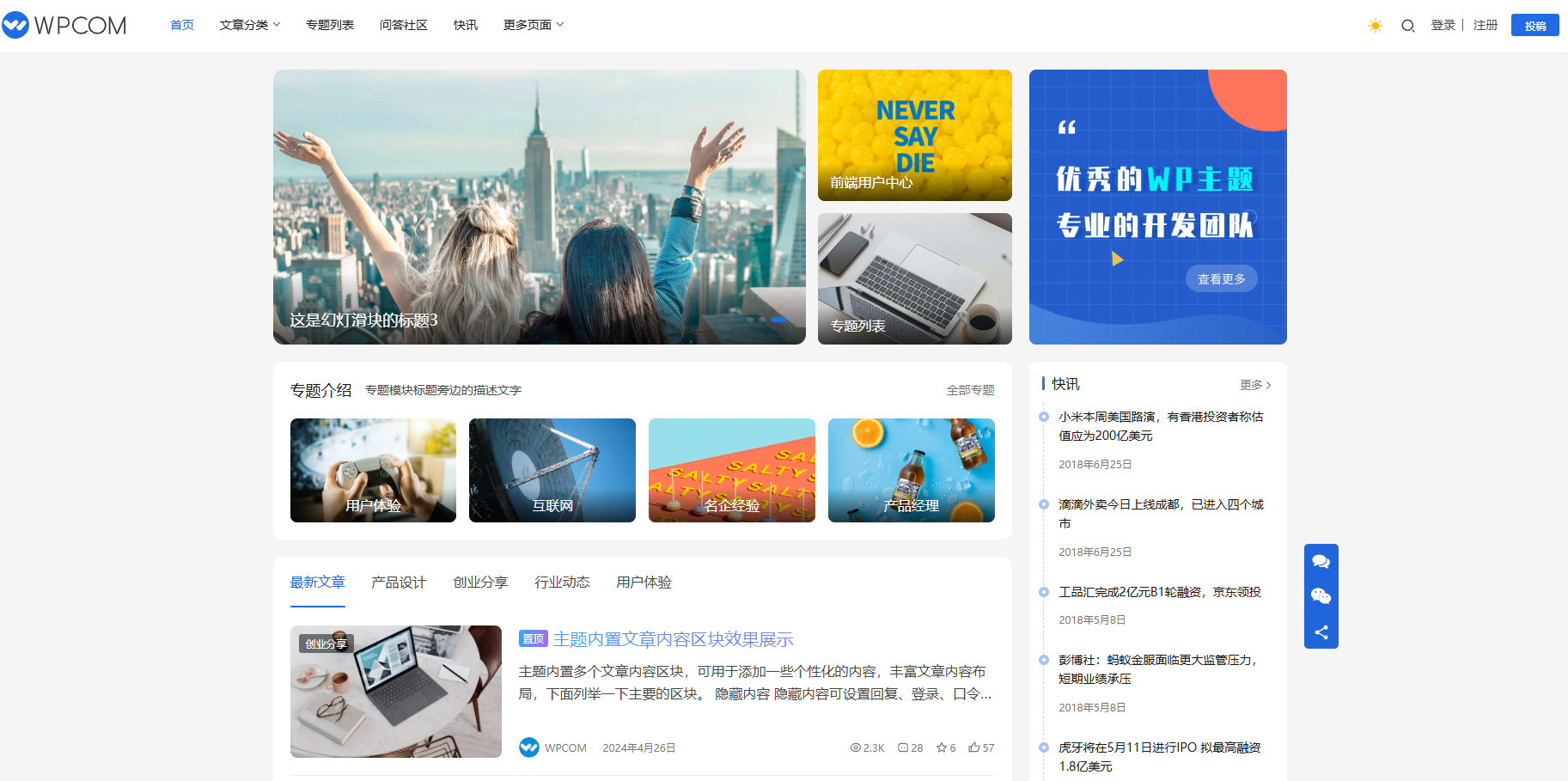The image size is (1568, 781).
Task: Click the article date 2024年4月26日
Action: [x=639, y=748]
